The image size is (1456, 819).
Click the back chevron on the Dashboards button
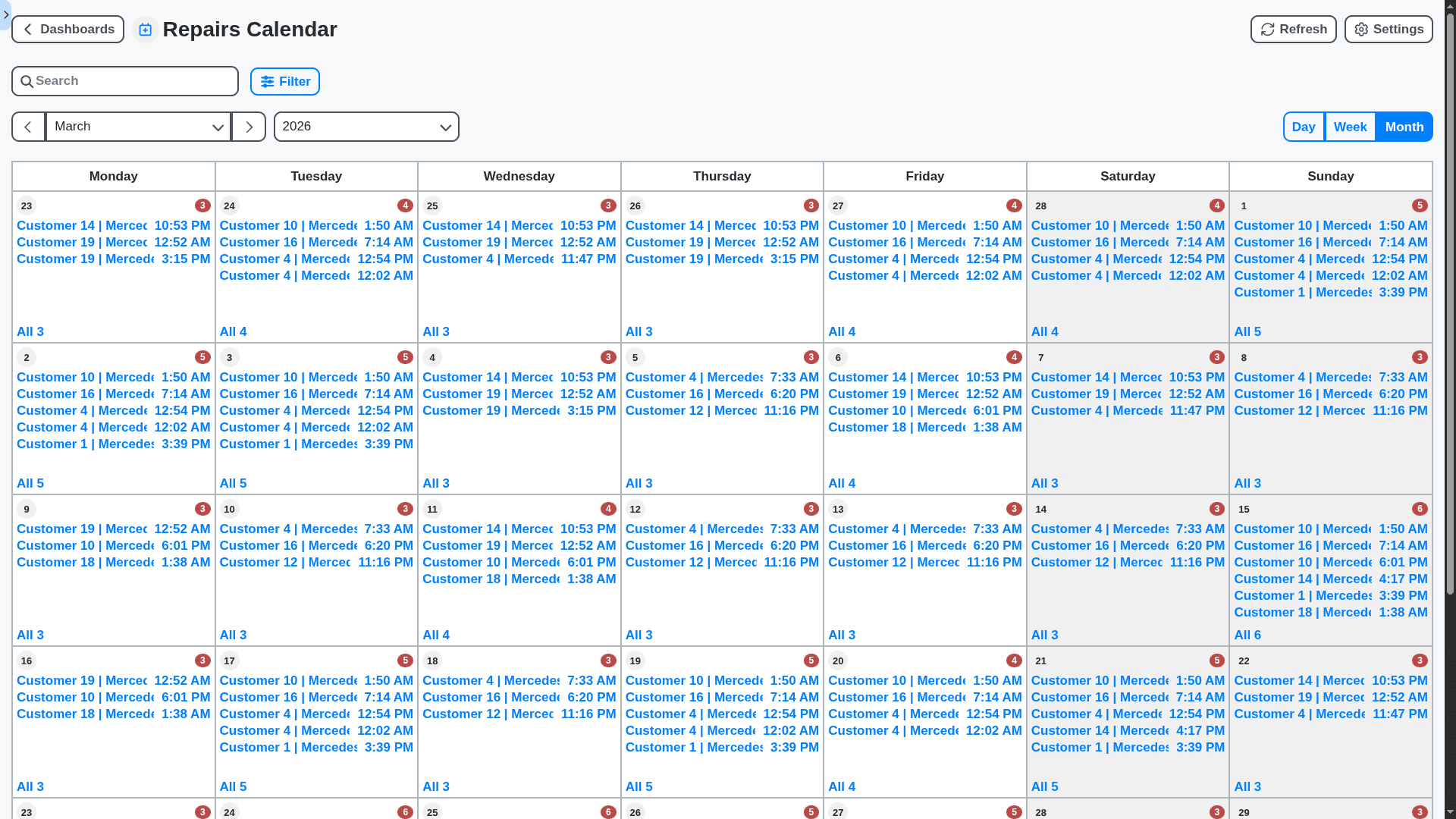coord(27,29)
